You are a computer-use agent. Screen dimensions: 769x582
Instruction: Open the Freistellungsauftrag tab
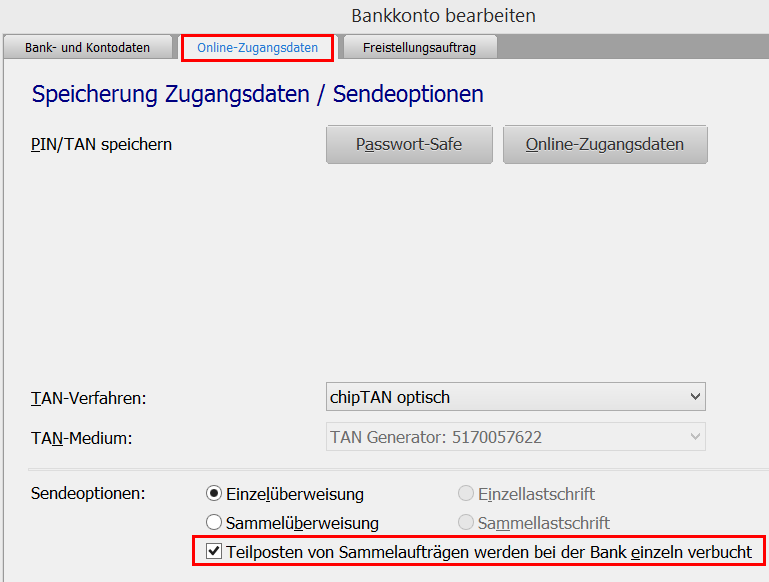tap(419, 47)
